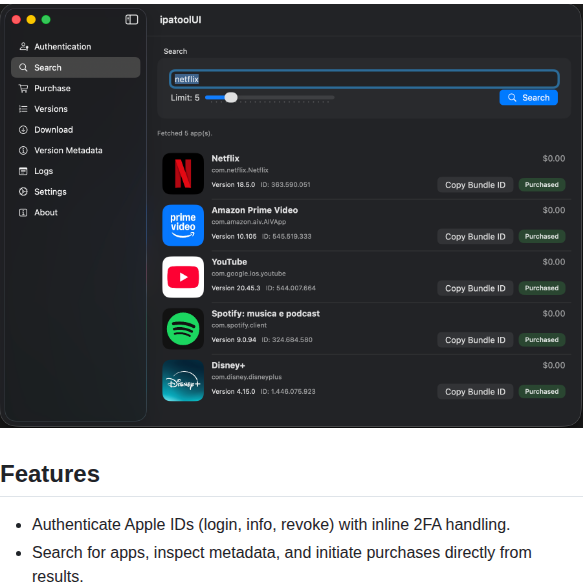Copy Bundle ID for Amazon Prime Video
Image resolution: width=583 pixels, height=583 pixels.
(x=475, y=236)
